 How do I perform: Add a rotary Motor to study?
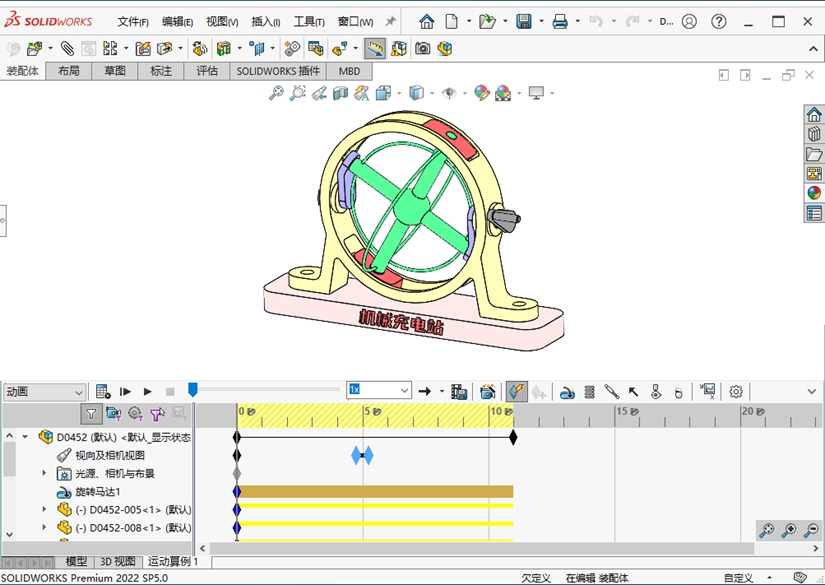tap(566, 391)
